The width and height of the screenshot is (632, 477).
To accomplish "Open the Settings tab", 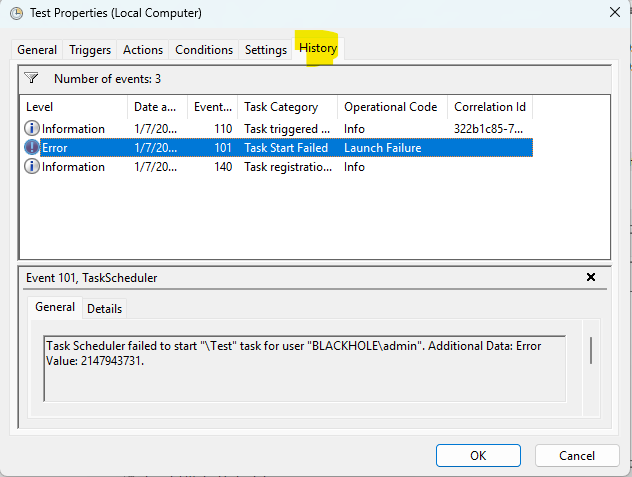I will pos(266,50).
